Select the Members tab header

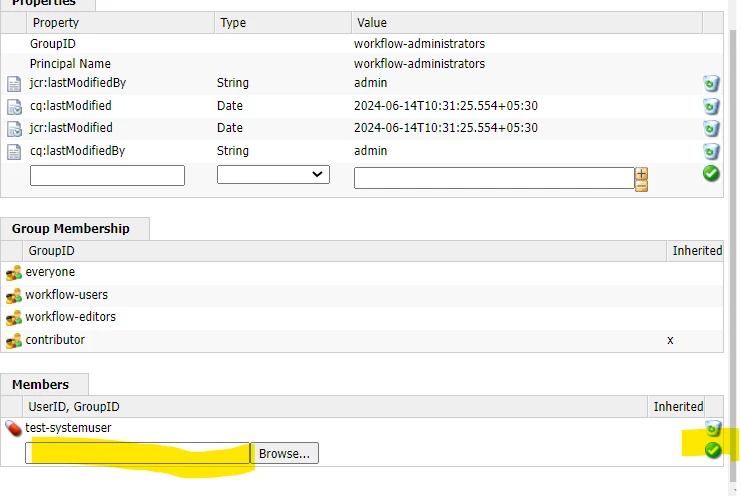pos(44,385)
